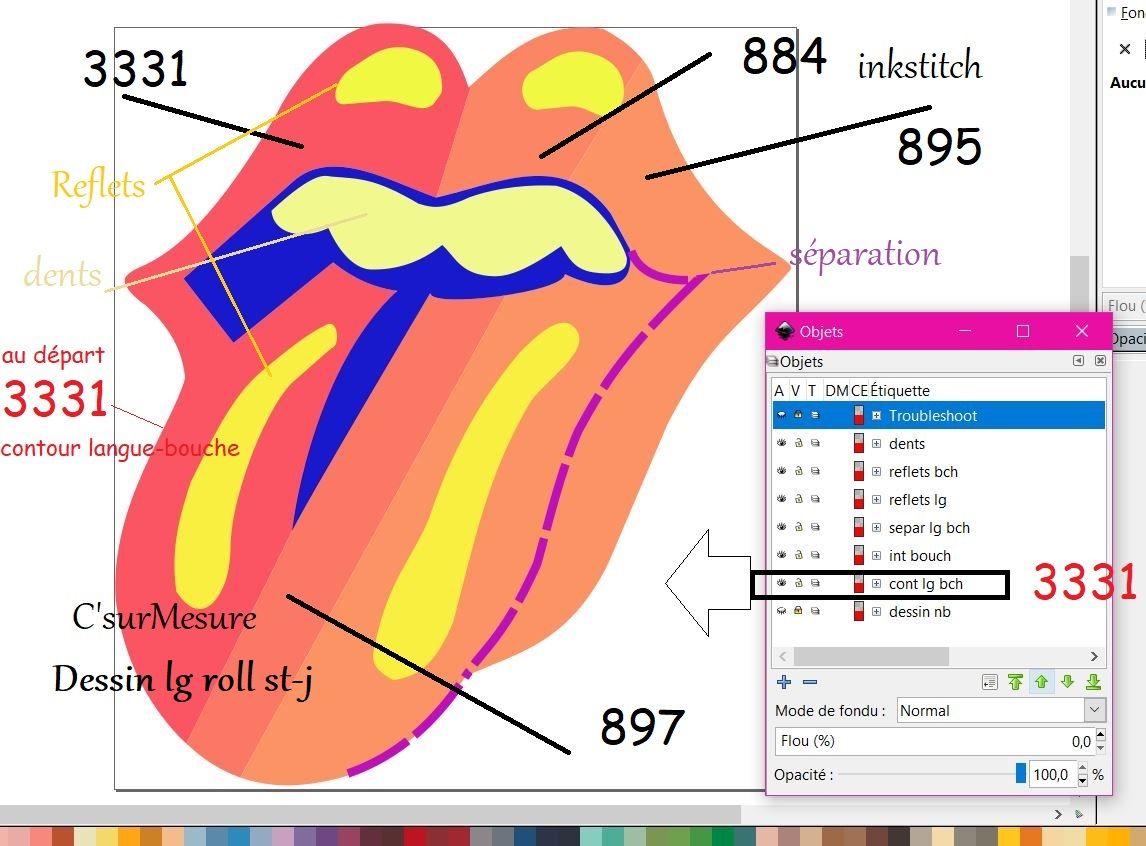Click the canvas horizontal scrollbar thumb
Image resolution: width=1146 pixels, height=846 pixels.
pyautogui.click(x=371, y=814)
